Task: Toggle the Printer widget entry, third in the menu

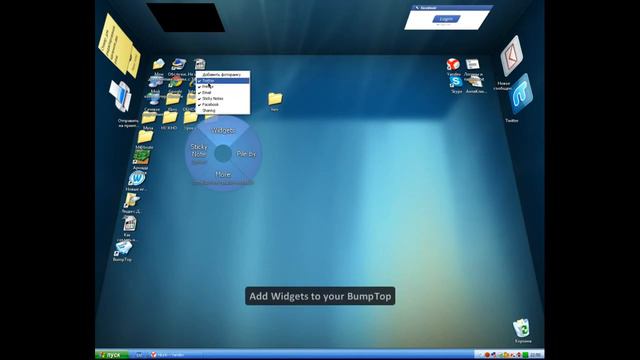Action: [x=223, y=87]
